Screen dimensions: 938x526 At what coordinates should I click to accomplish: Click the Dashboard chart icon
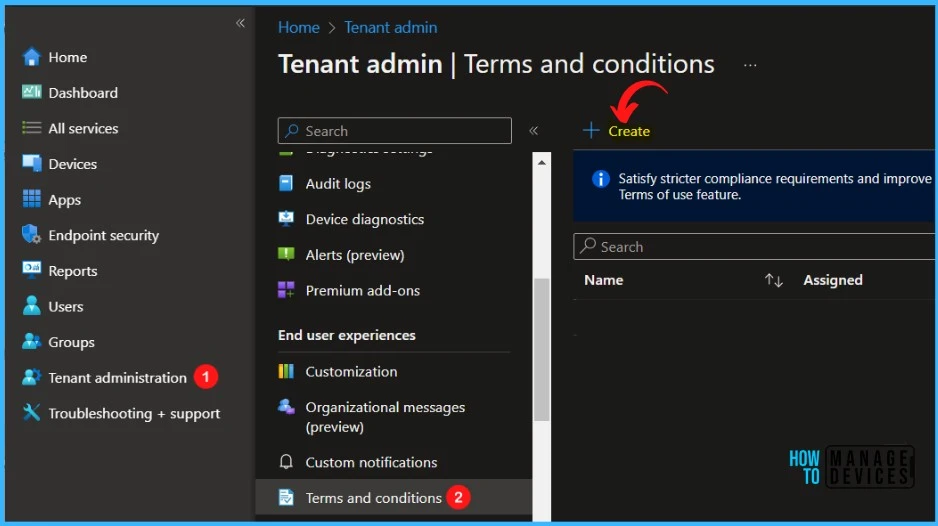click(x=31, y=92)
